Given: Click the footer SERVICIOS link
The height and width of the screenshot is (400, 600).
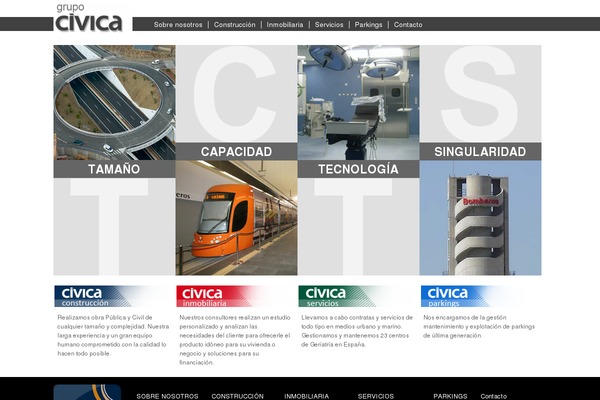Looking at the screenshot, I should (x=376, y=396).
